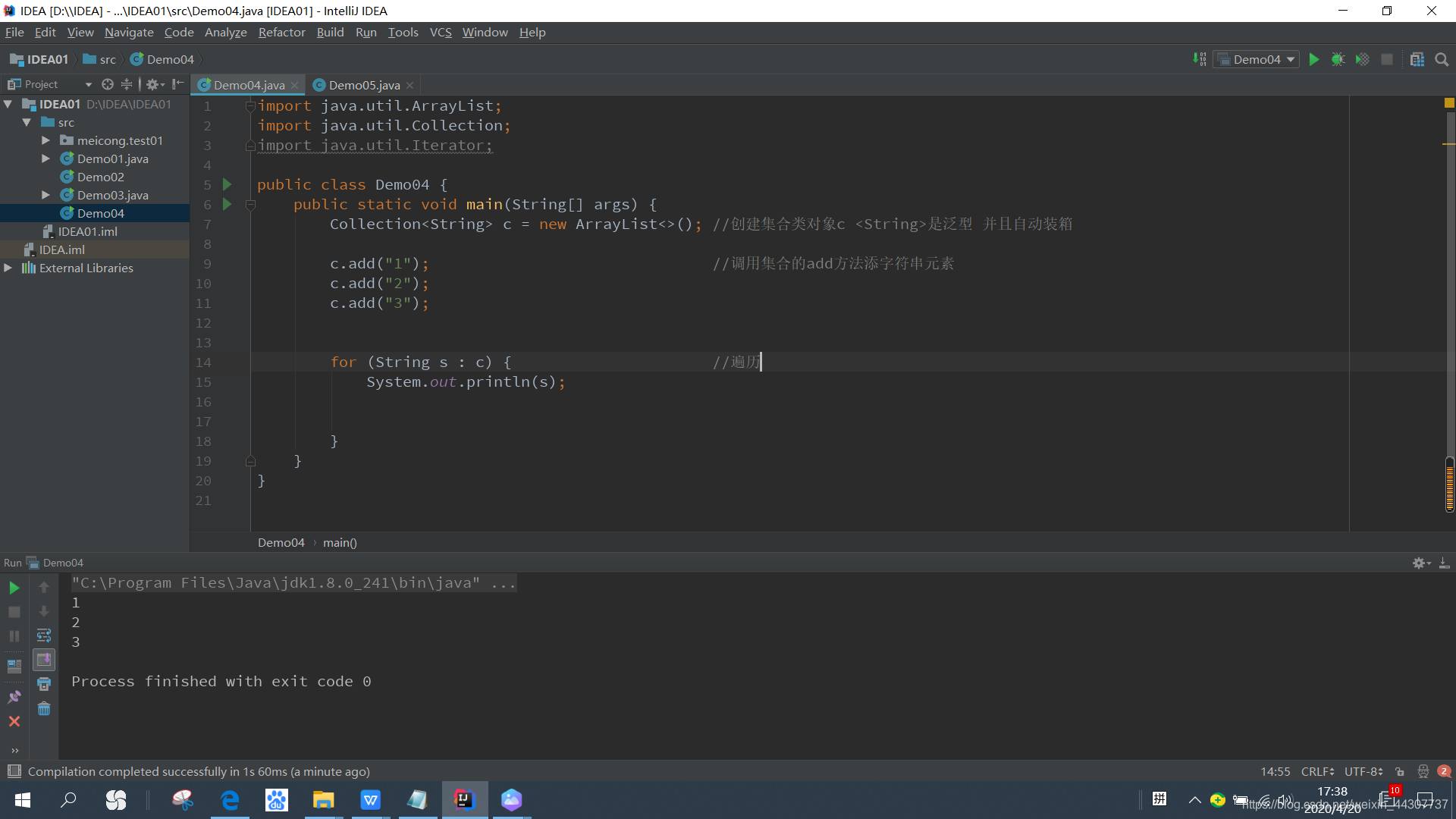1456x819 pixels.
Task: Select Demo02 in project tree
Action: [100, 177]
